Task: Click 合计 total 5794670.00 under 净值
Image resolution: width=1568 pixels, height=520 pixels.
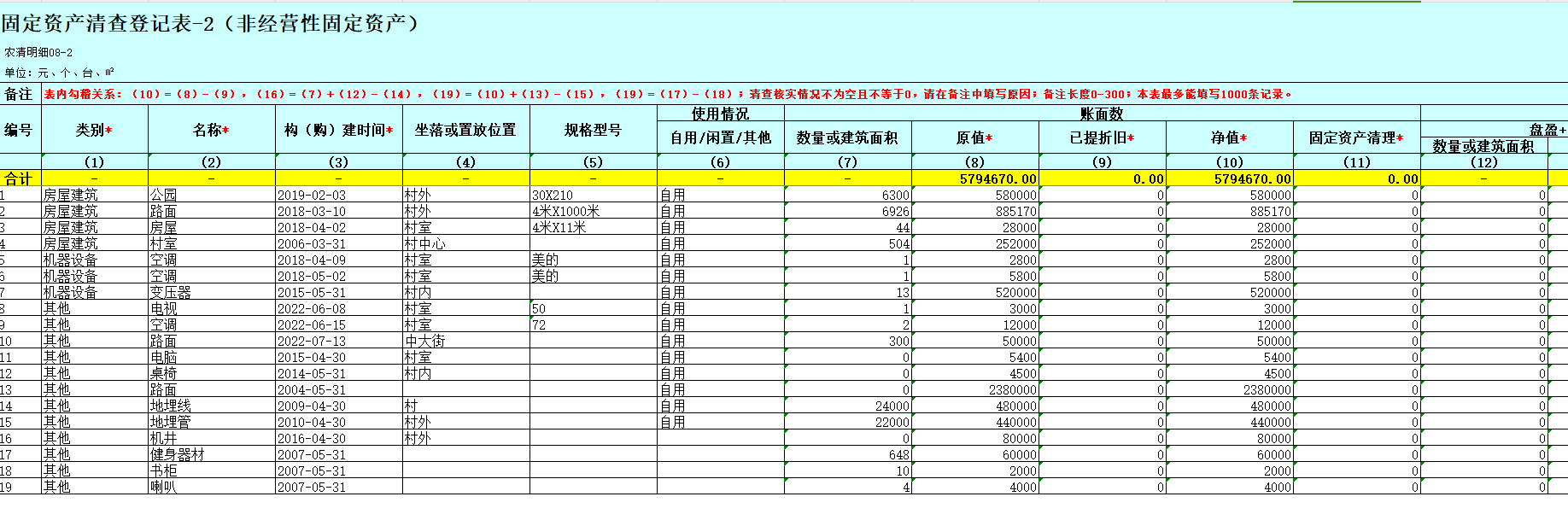Action: 1229,178
